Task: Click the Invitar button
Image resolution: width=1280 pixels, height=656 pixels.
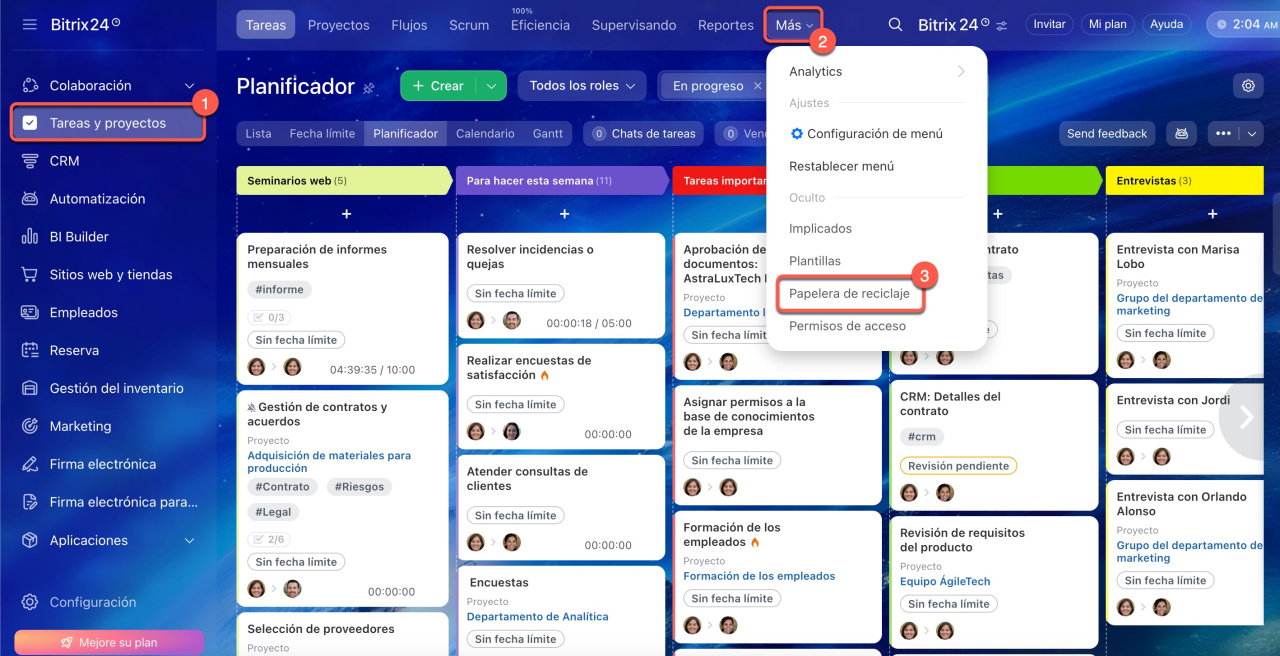Action: 1049,24
